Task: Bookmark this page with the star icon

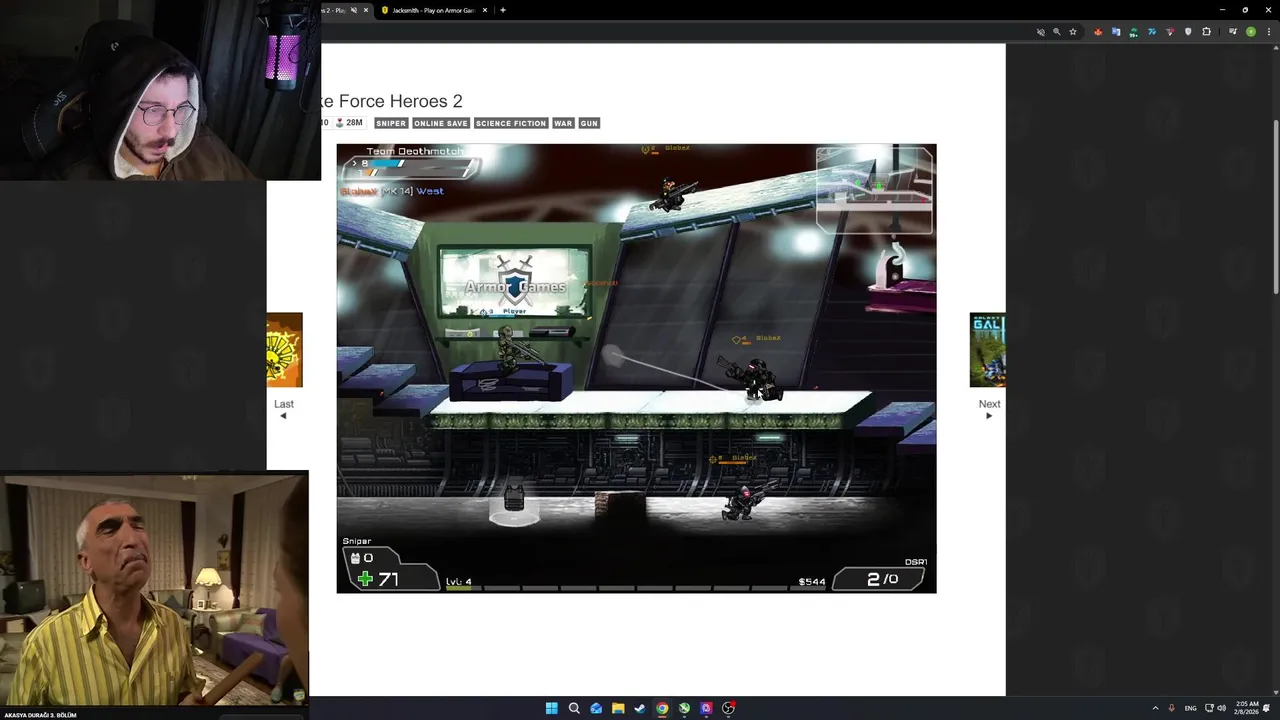Action: tap(1073, 32)
